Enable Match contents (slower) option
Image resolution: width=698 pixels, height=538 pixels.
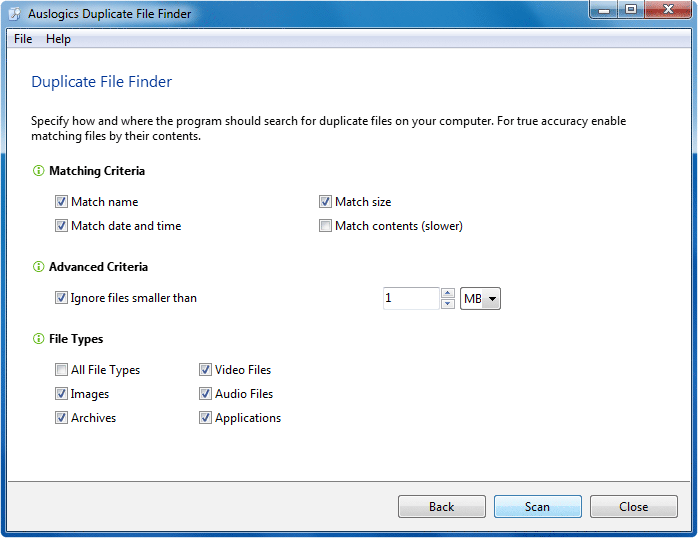pos(325,226)
